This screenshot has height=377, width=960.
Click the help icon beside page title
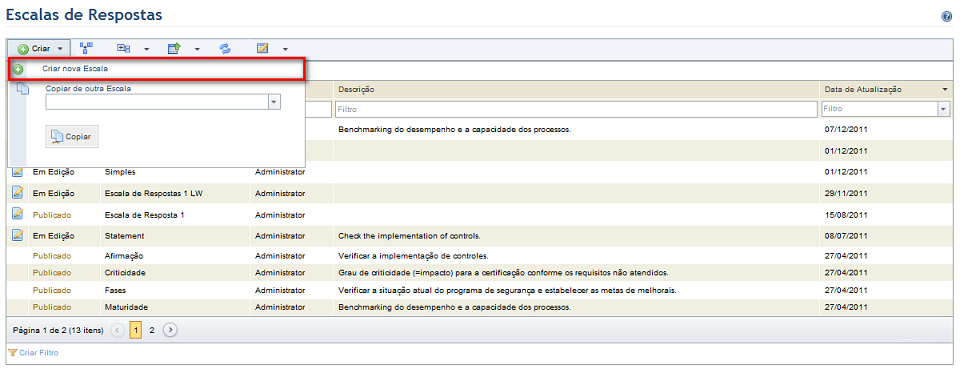[947, 17]
